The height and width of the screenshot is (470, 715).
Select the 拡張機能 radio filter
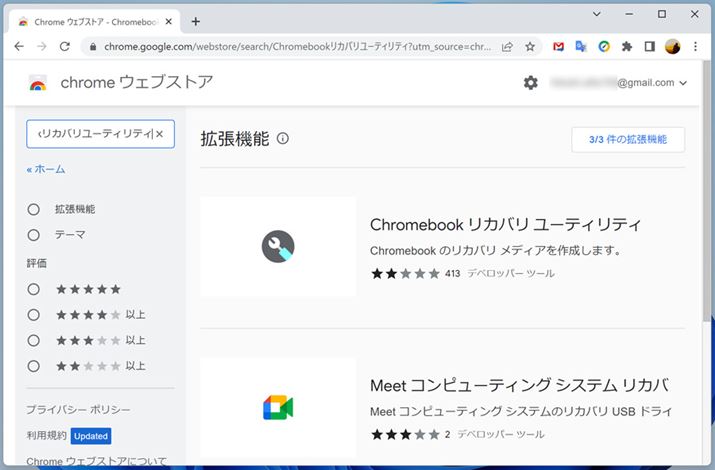coord(34,209)
